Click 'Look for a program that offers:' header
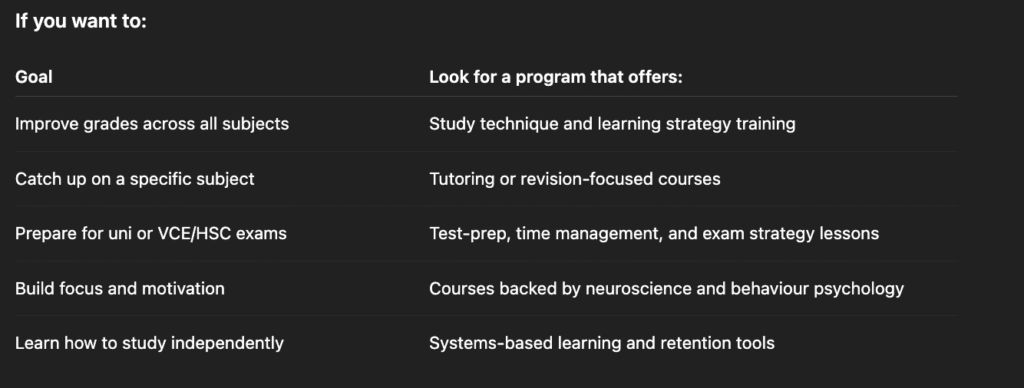The width and height of the screenshot is (1024, 388). [555, 77]
